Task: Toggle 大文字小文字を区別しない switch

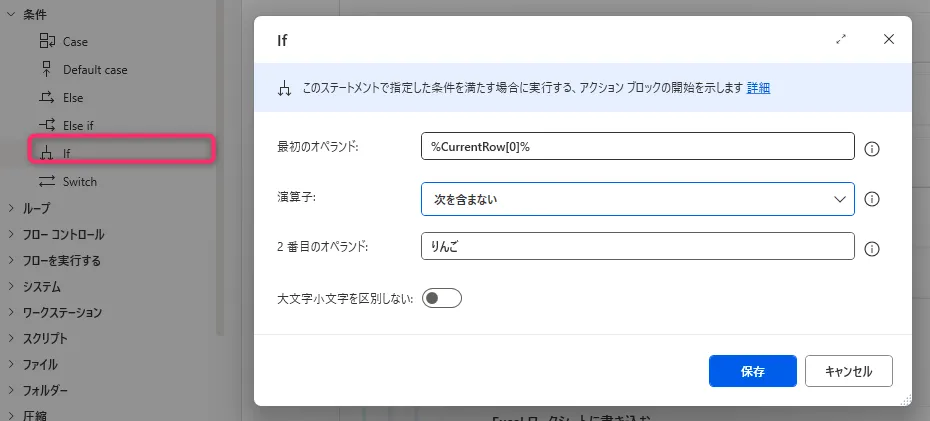Action: [441, 298]
